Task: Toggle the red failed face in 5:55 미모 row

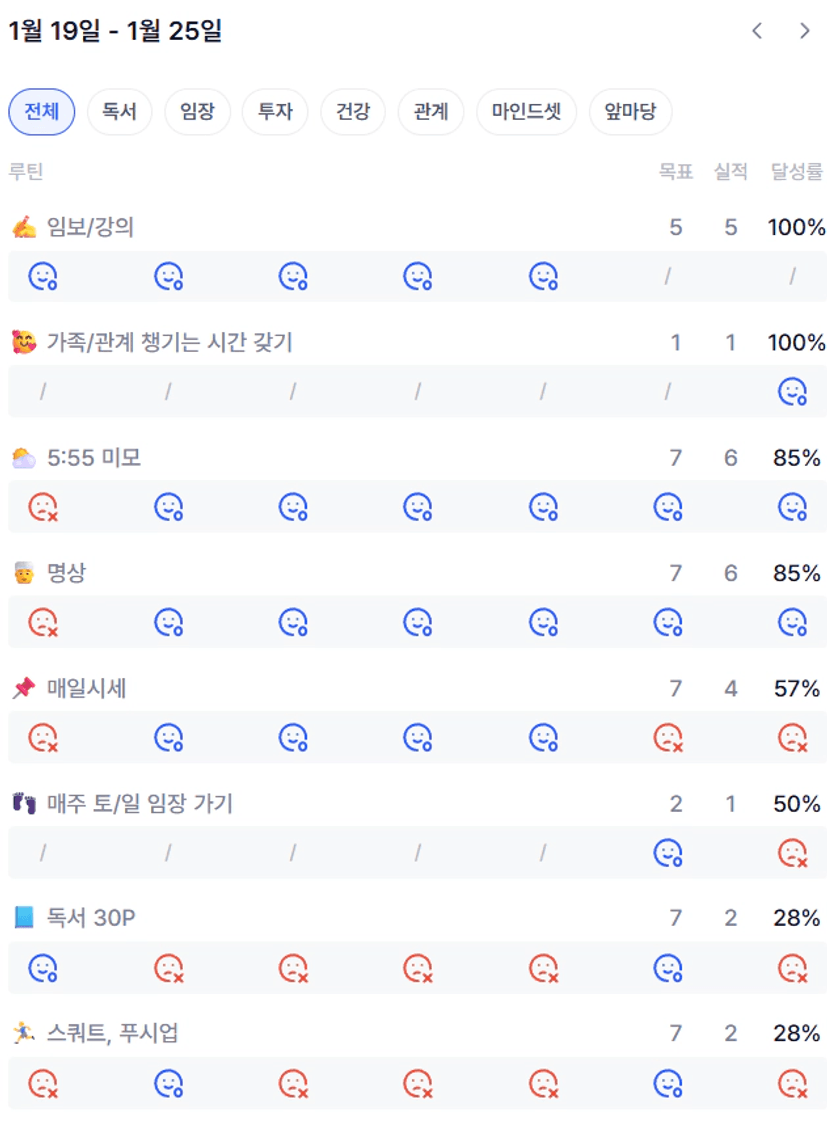Action: pos(43,507)
